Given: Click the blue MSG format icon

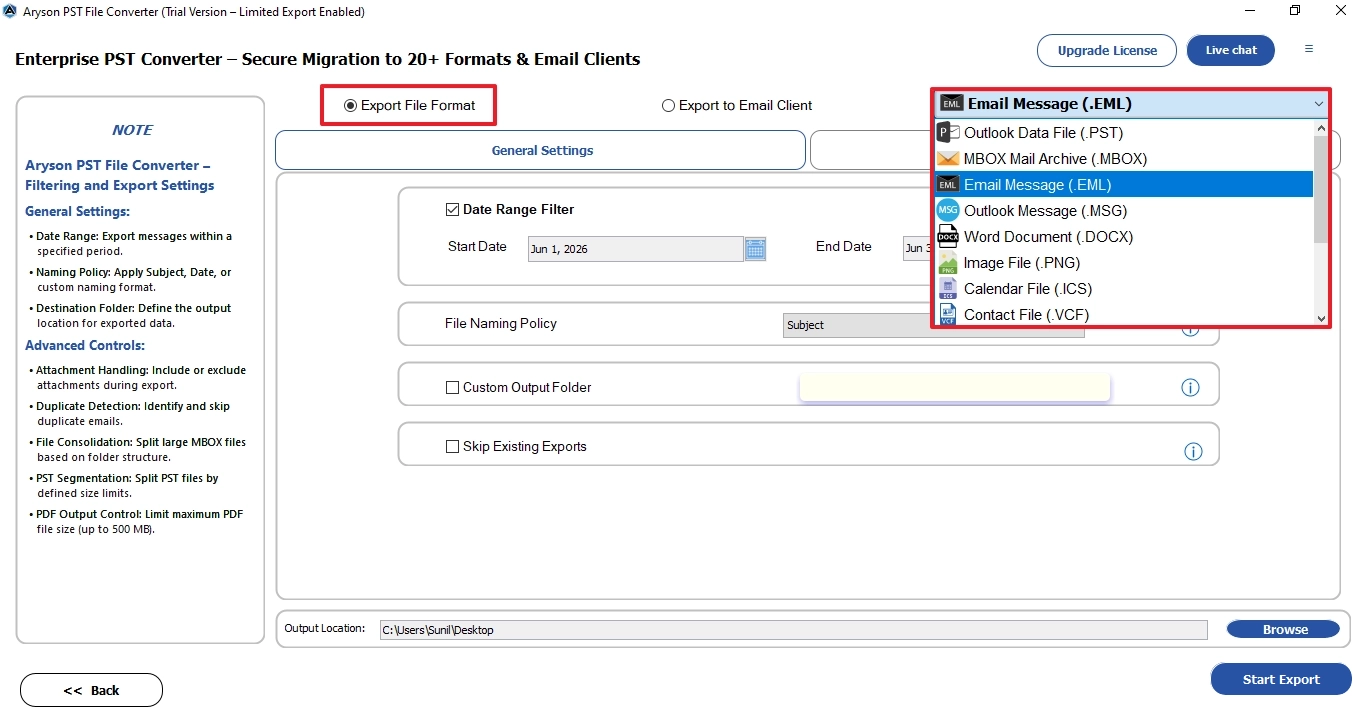Looking at the screenshot, I should point(947,210).
